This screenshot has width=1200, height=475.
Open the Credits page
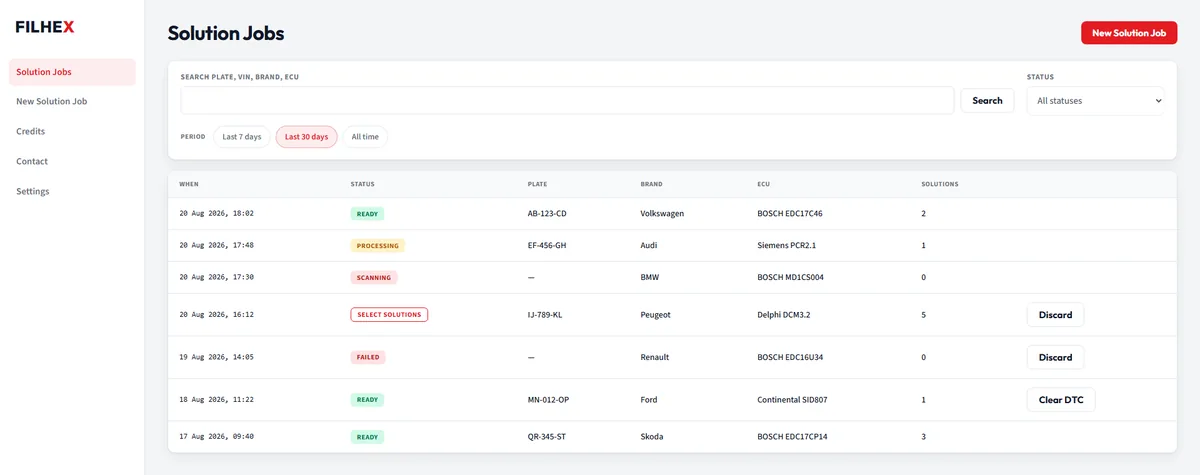pyautogui.click(x=72, y=131)
